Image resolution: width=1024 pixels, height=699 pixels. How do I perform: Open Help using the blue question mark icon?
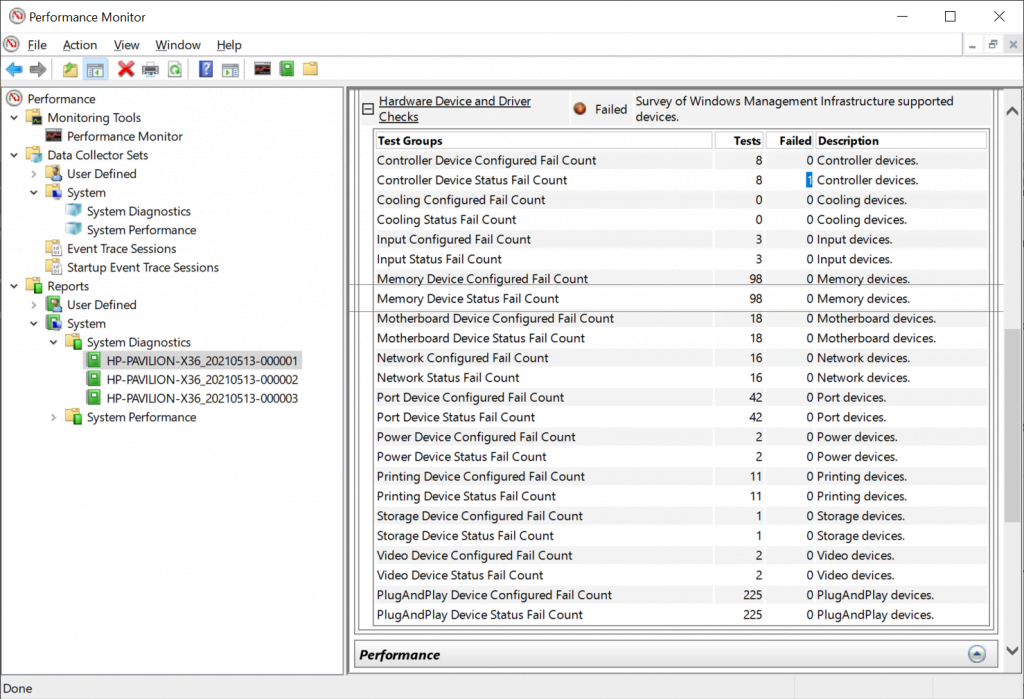(204, 69)
